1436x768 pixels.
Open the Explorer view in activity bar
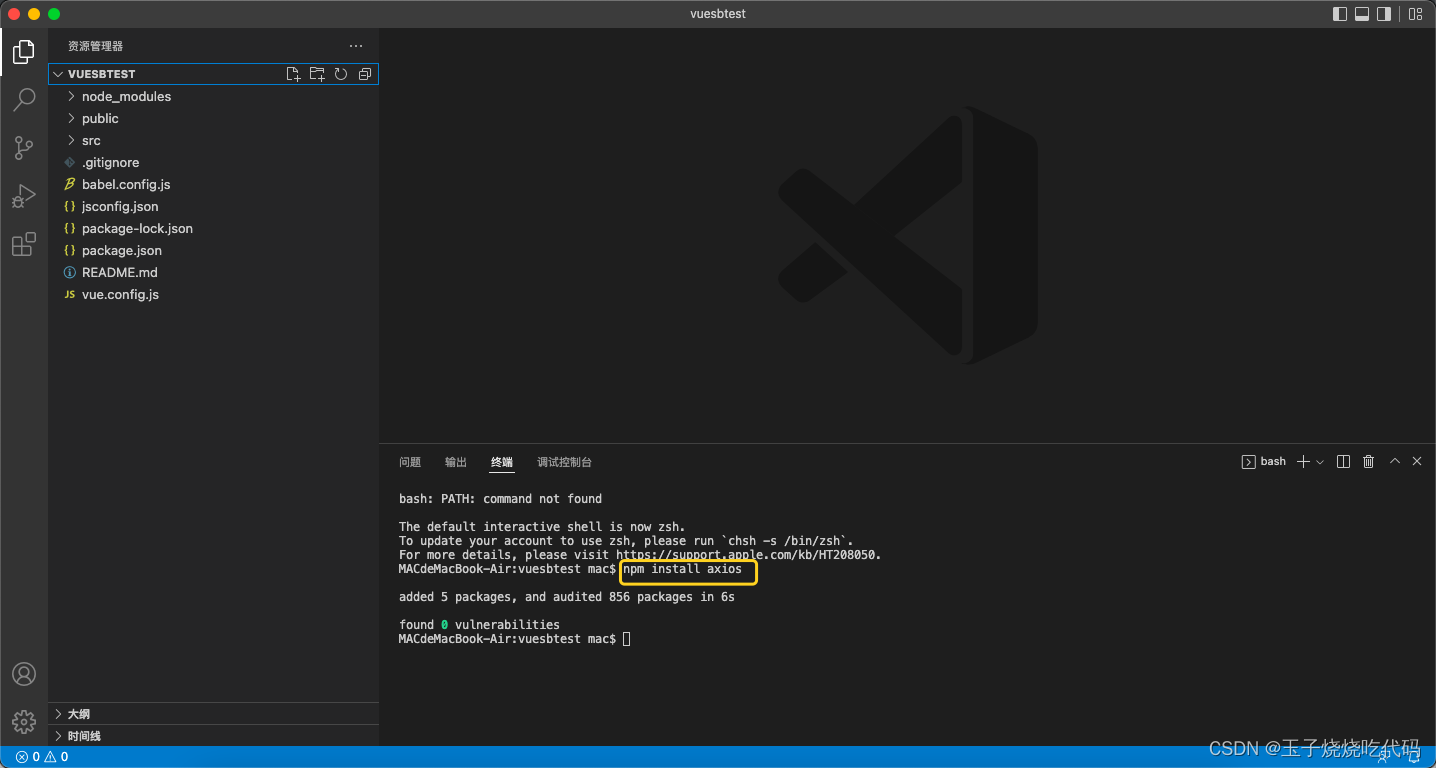click(24, 51)
